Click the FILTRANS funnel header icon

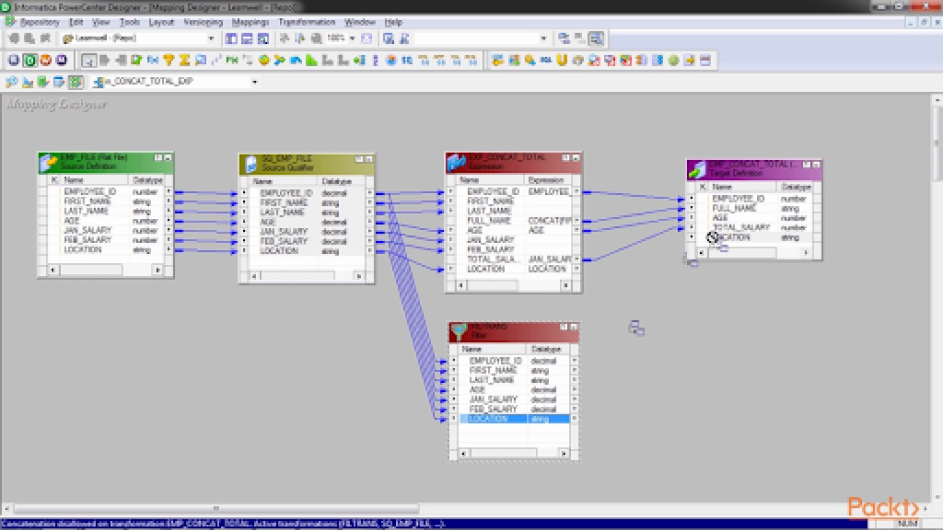[x=459, y=331]
